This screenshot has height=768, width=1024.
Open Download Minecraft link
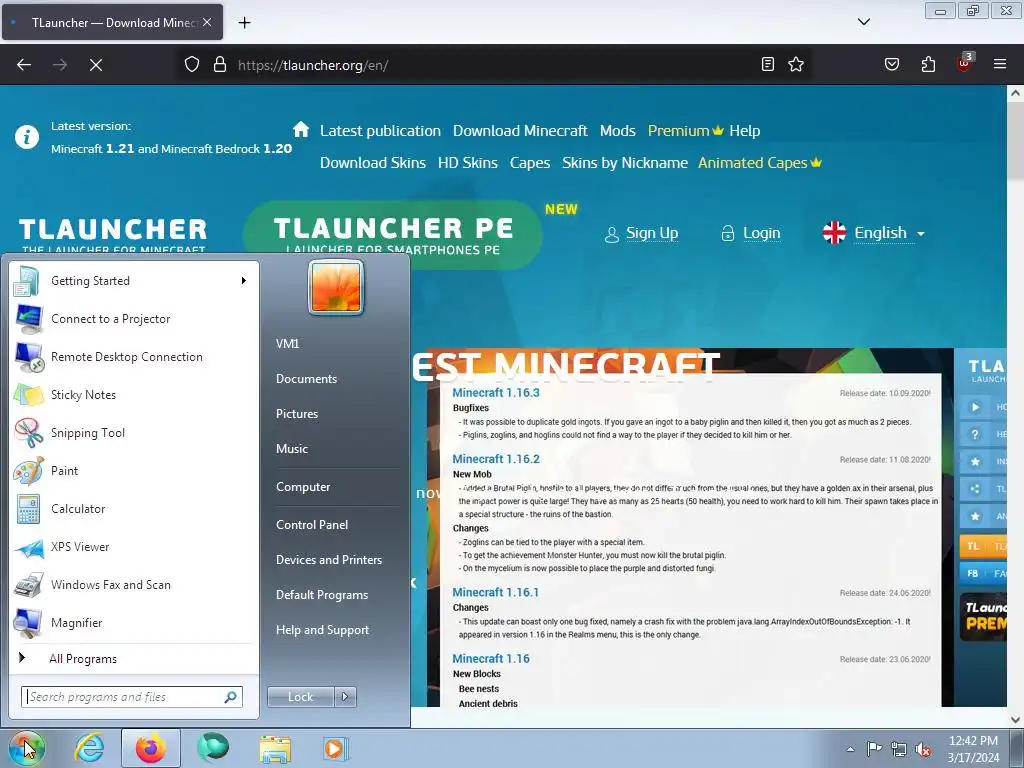tap(520, 131)
